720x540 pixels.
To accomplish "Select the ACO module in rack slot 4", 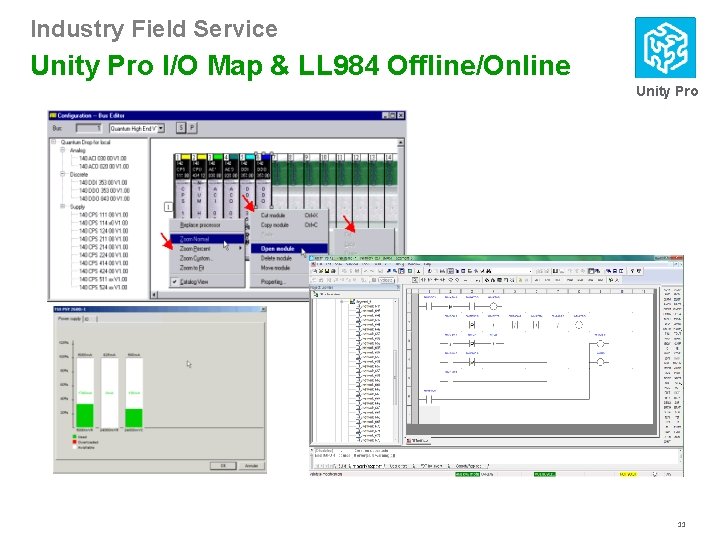I will coord(231,188).
